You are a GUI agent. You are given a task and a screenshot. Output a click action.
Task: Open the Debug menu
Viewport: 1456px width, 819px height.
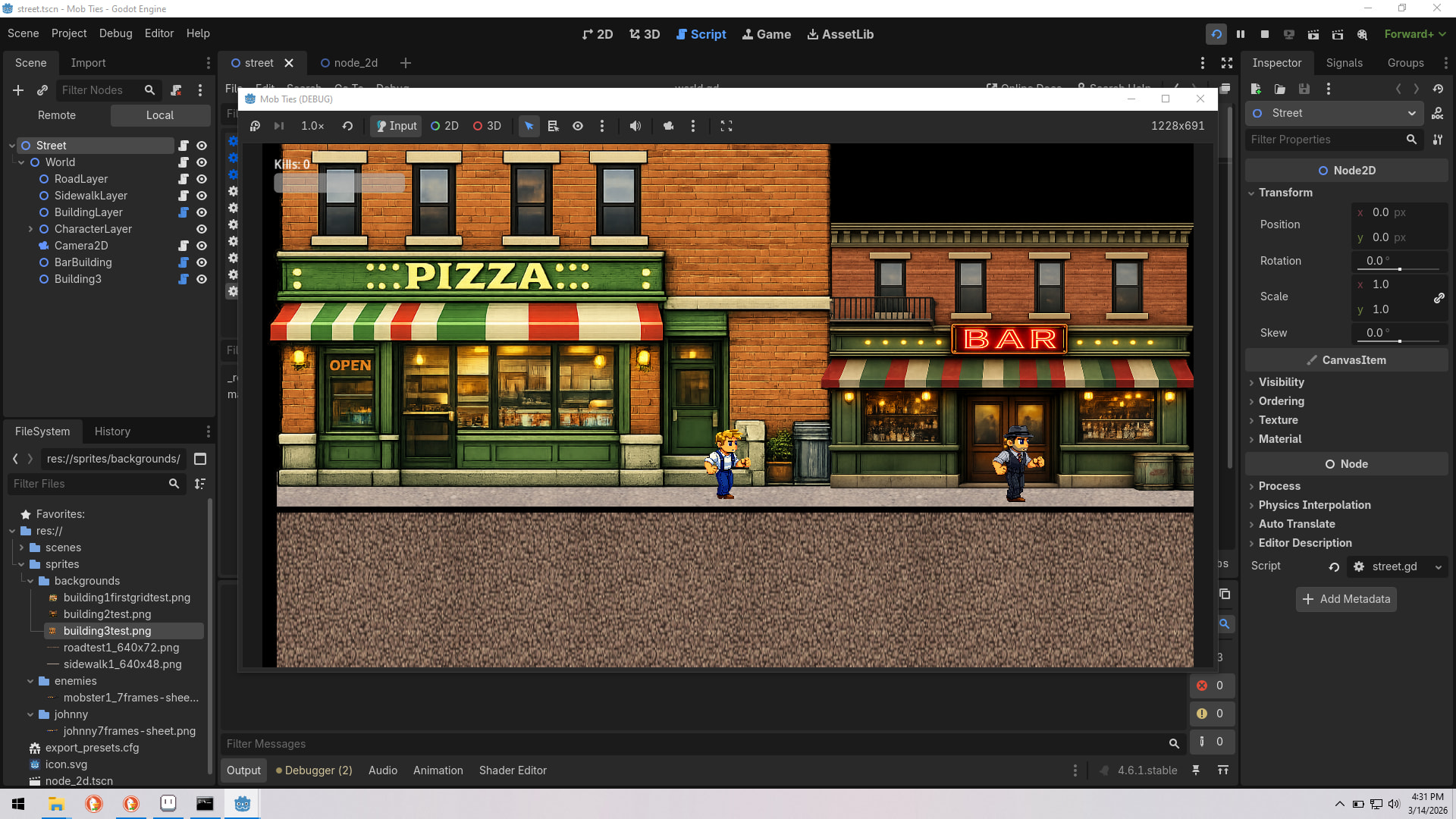pyautogui.click(x=115, y=33)
